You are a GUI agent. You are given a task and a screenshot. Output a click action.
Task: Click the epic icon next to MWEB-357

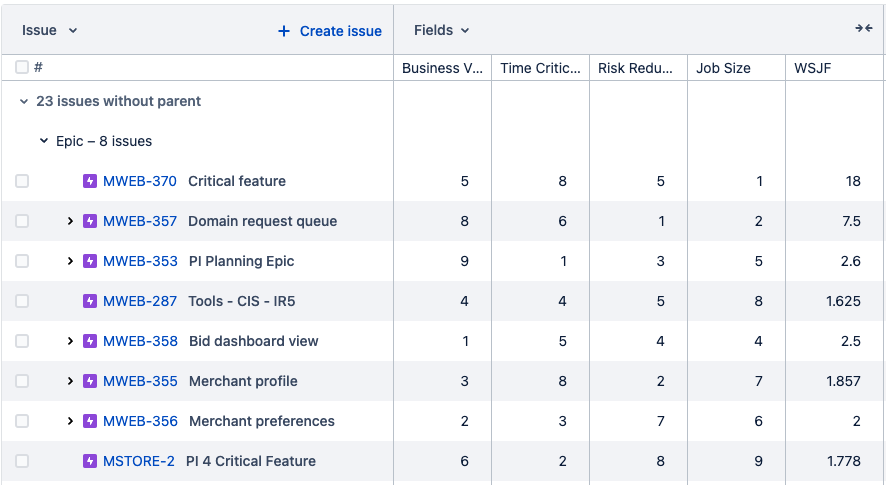[90, 221]
